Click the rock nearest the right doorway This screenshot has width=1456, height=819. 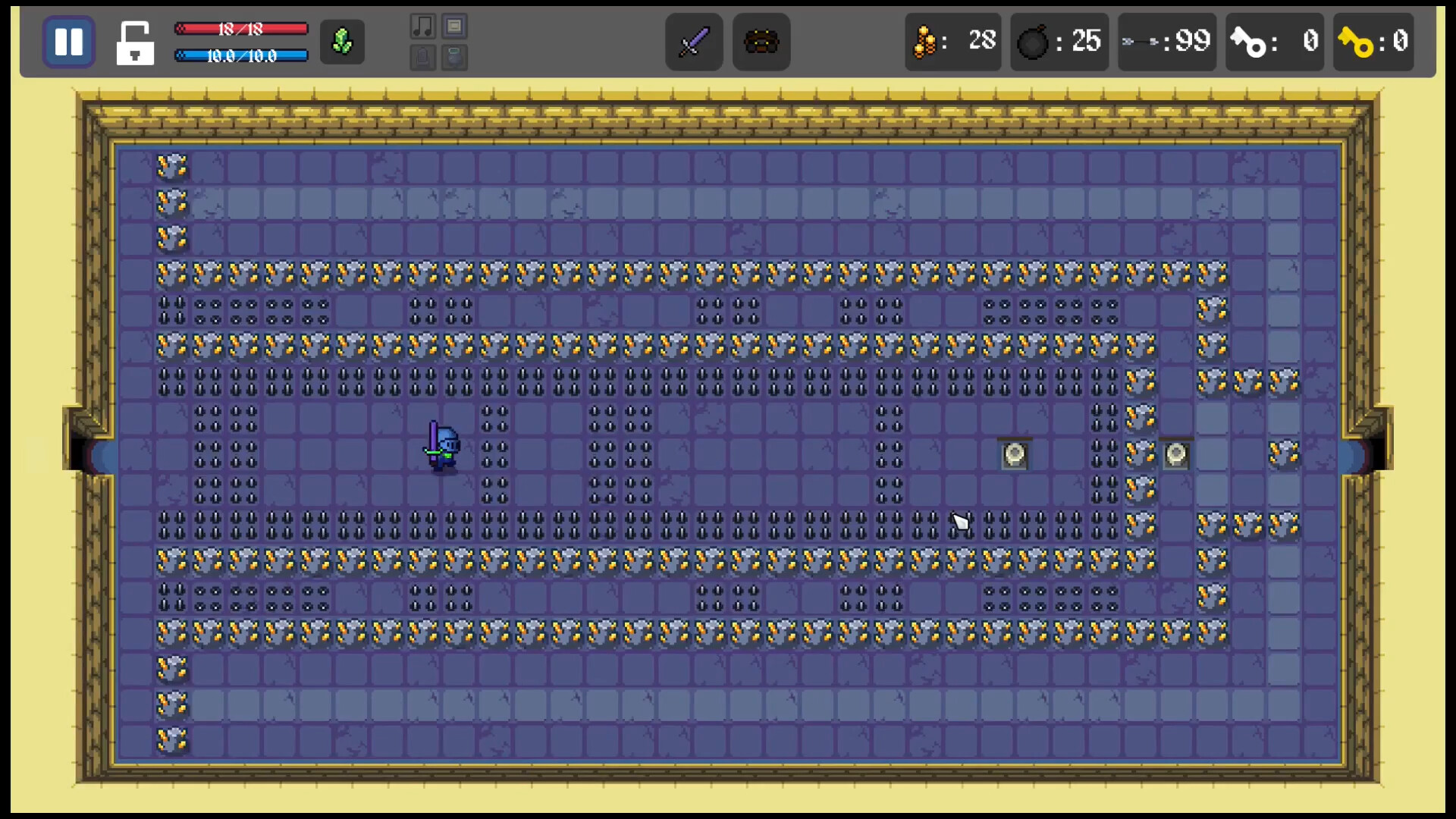(x=1284, y=454)
